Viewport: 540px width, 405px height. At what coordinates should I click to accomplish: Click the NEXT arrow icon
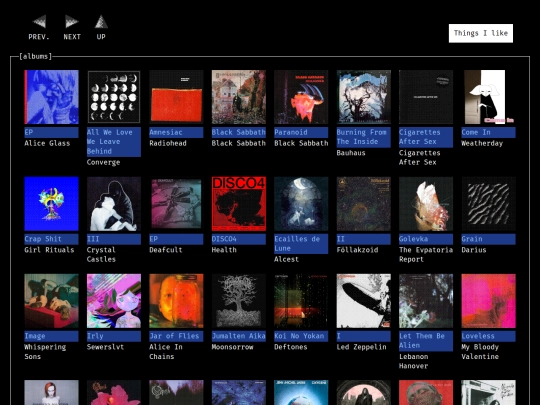click(x=72, y=21)
